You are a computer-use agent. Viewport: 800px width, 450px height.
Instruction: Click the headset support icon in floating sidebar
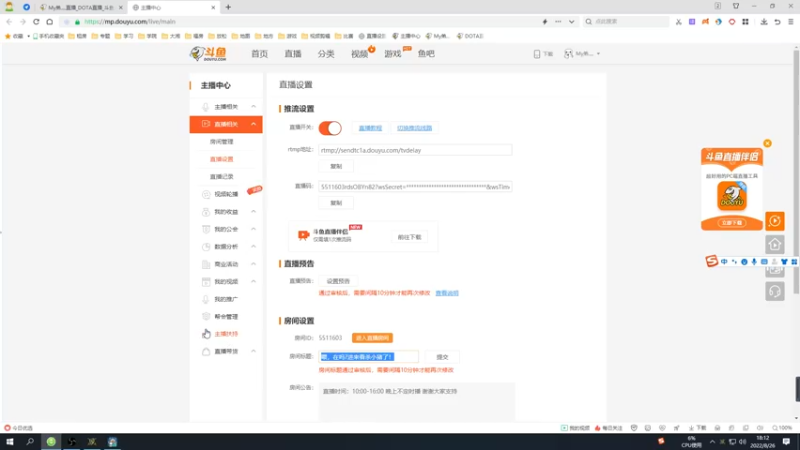pyautogui.click(x=774, y=291)
